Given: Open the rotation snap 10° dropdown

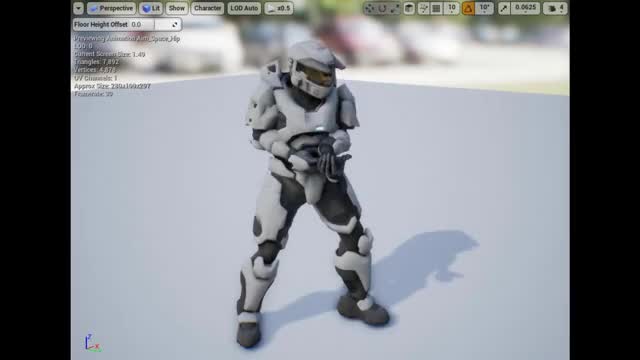Looking at the screenshot, I should pyautogui.click(x=484, y=9).
